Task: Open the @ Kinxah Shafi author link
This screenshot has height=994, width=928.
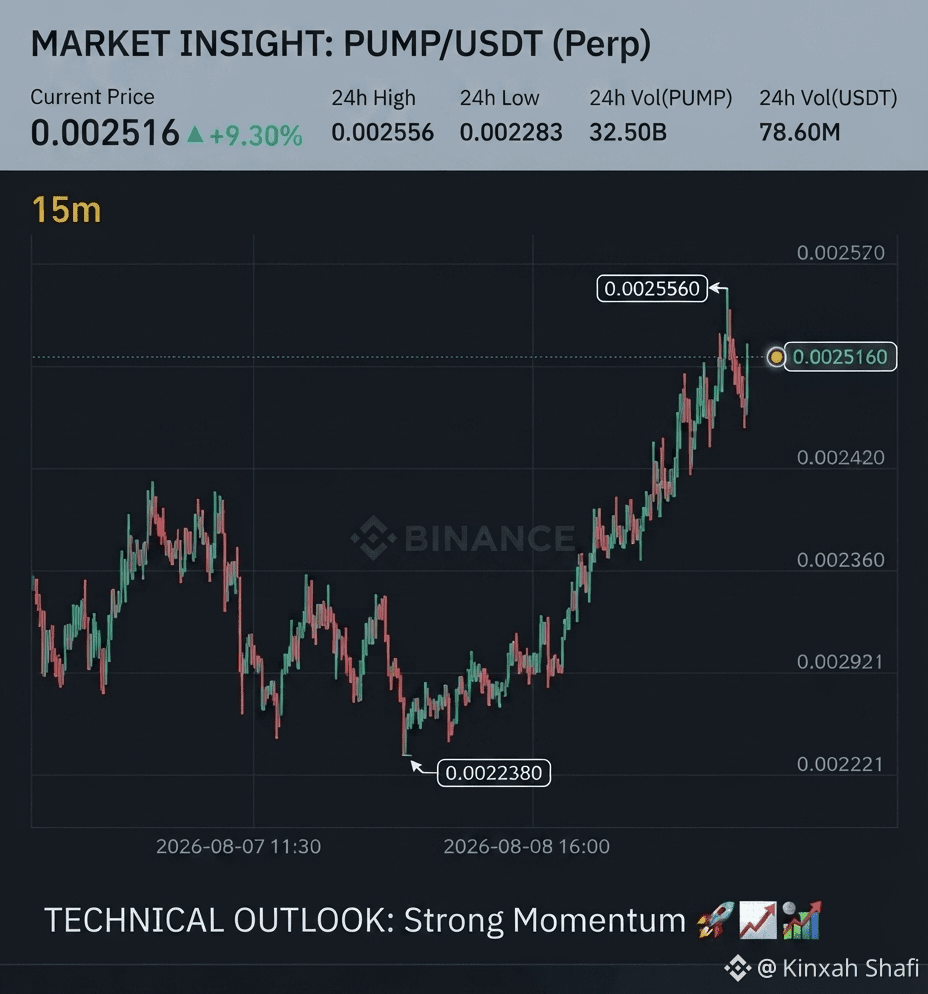Action: point(837,968)
